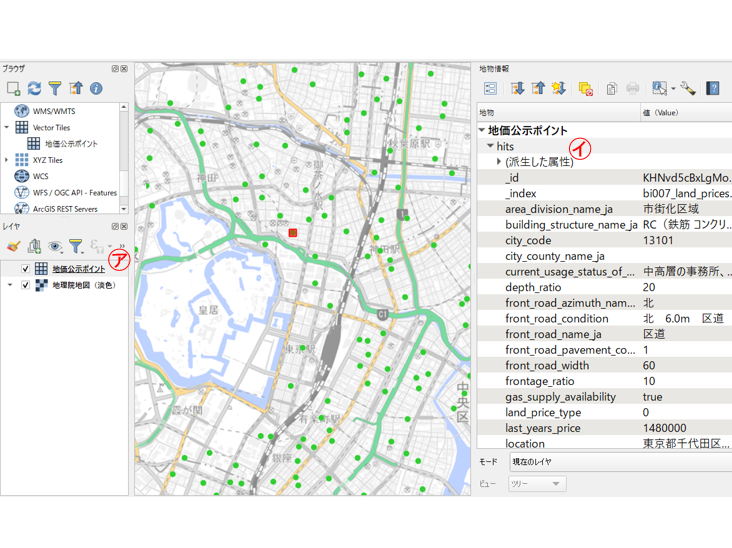Viewport: 732px width, 548px height.
Task: Open the layer styling brush icon
Action: (x=13, y=246)
